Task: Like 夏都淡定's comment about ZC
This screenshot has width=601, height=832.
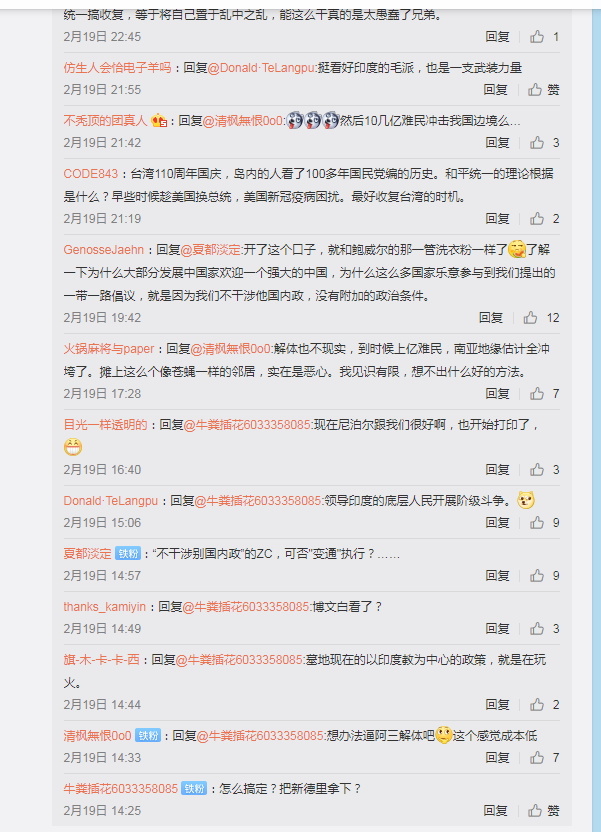Action: (537, 576)
